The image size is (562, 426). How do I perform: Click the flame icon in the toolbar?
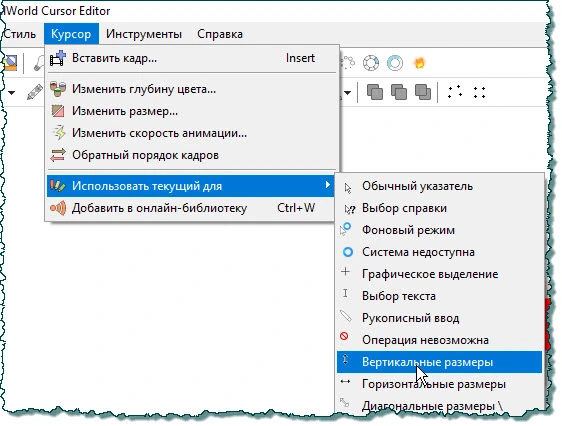(419, 63)
